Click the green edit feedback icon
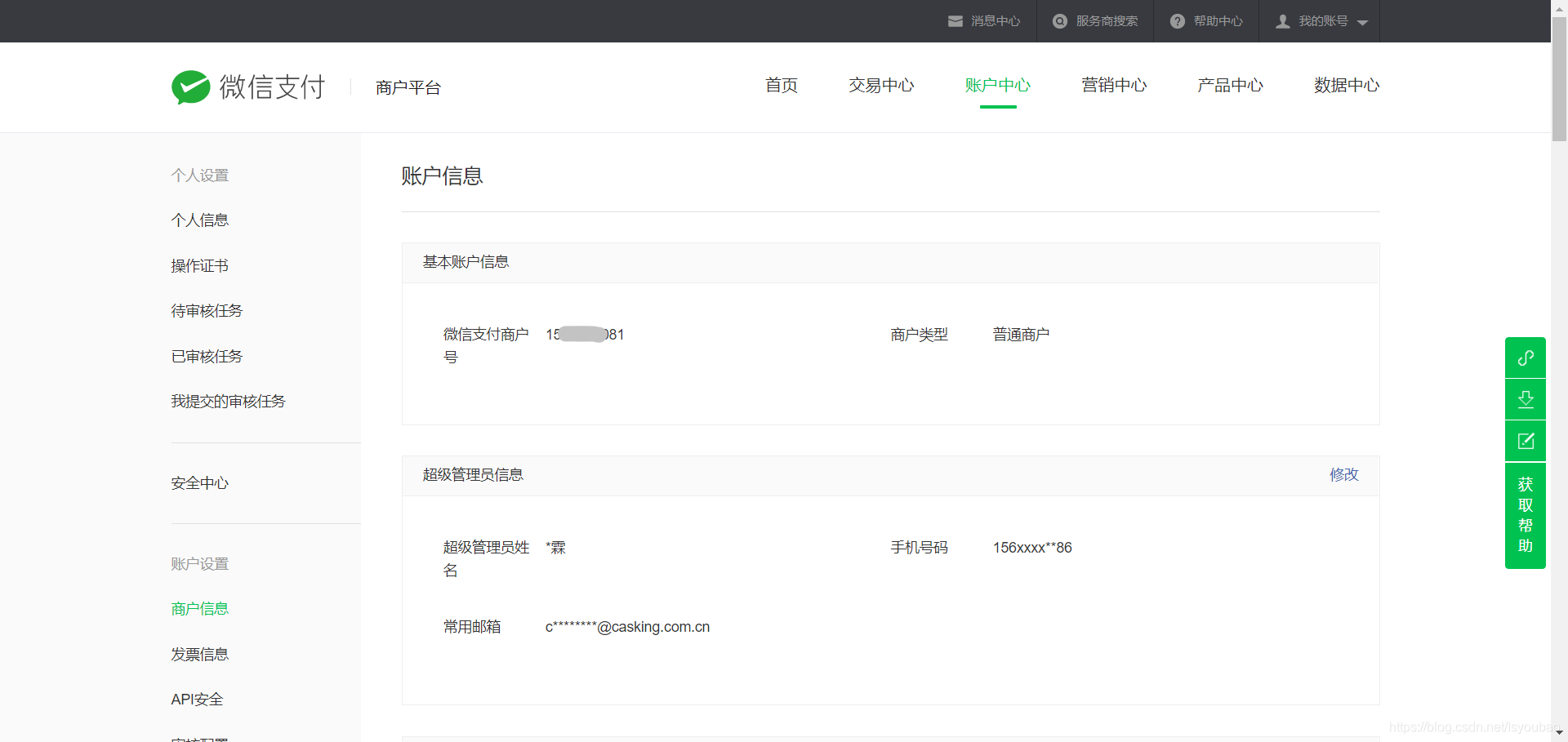The width and height of the screenshot is (1568, 742). click(x=1526, y=441)
